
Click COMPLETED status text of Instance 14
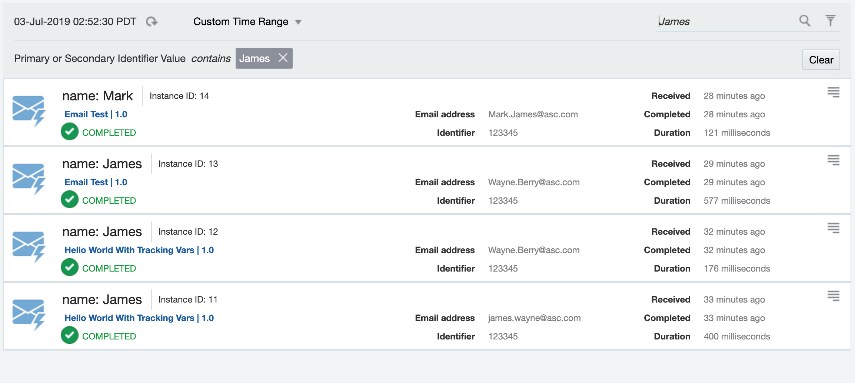[109, 133]
